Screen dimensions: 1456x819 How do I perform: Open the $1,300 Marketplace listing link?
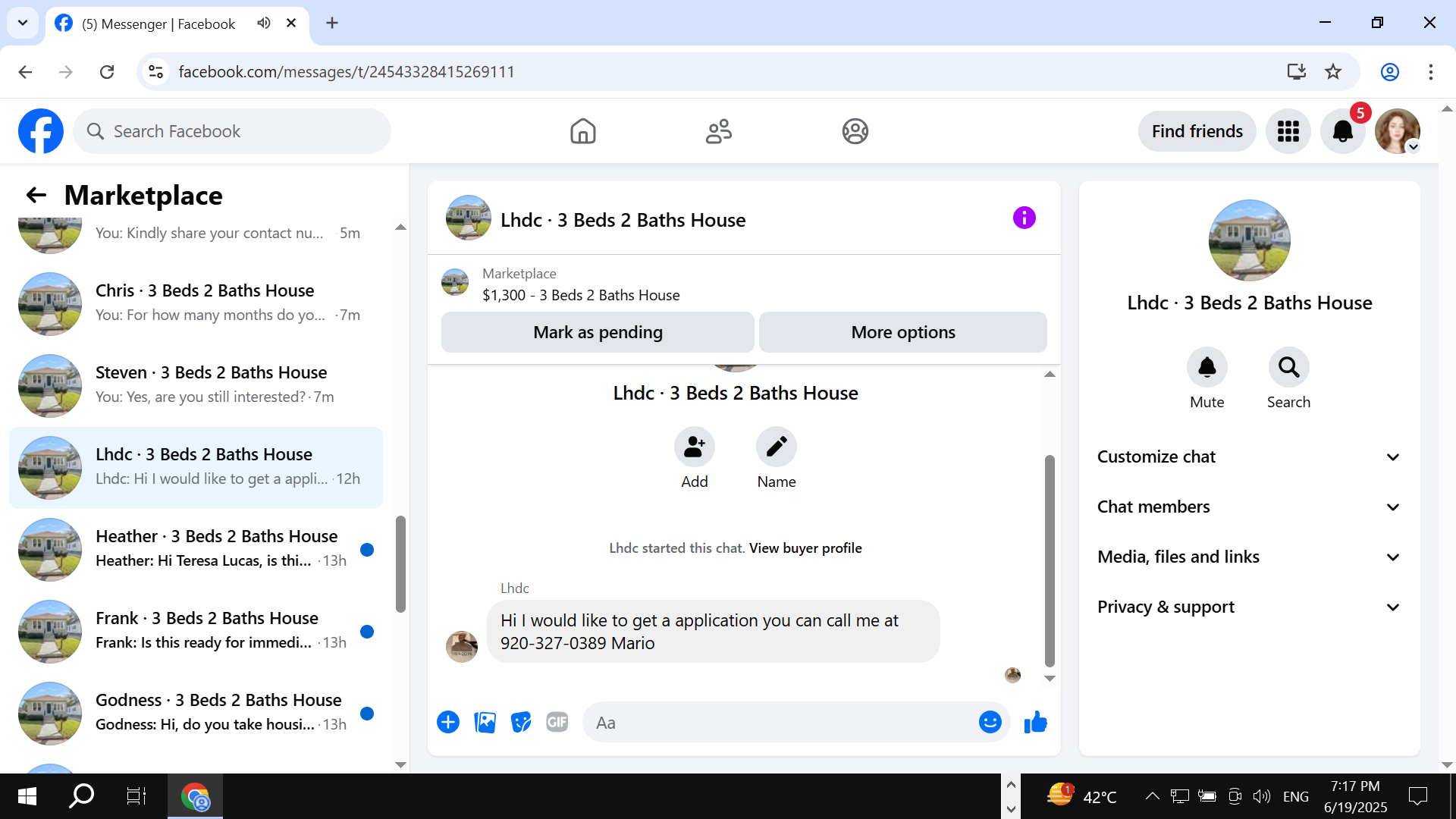(x=581, y=295)
